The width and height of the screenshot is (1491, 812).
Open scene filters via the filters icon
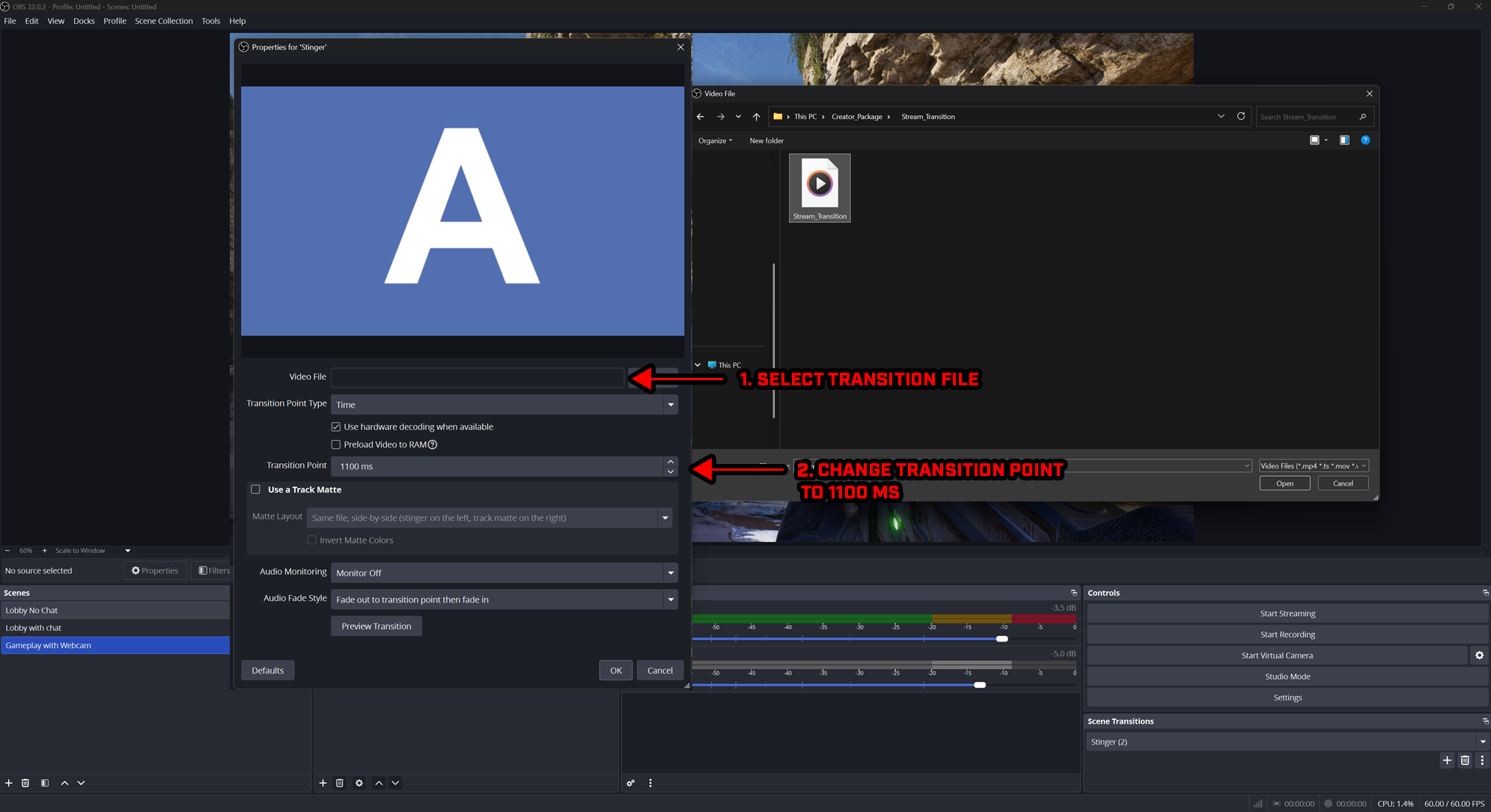44,783
